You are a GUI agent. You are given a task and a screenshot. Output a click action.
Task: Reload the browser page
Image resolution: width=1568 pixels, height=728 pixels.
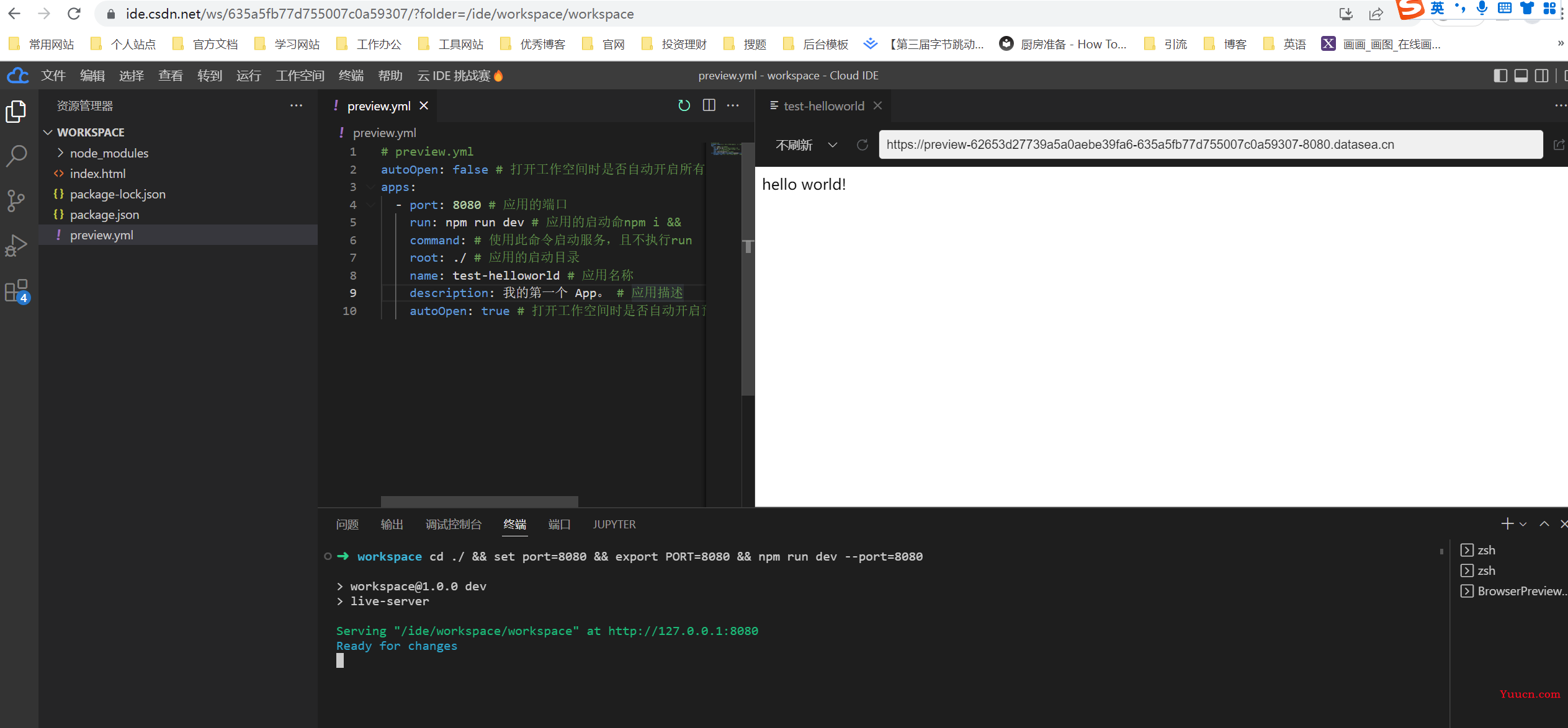coord(74,14)
